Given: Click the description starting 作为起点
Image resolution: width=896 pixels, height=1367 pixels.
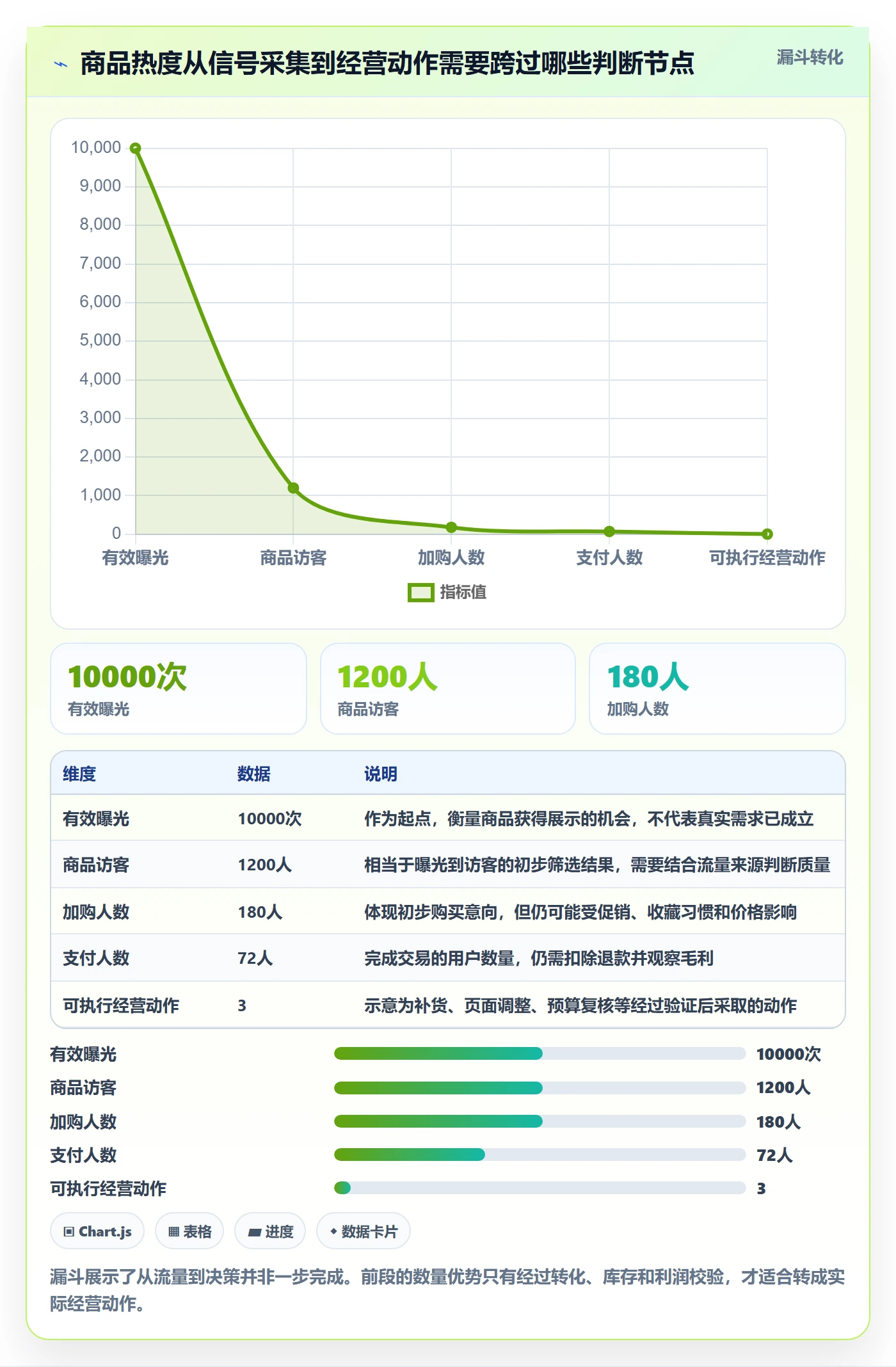Looking at the screenshot, I should tap(589, 819).
